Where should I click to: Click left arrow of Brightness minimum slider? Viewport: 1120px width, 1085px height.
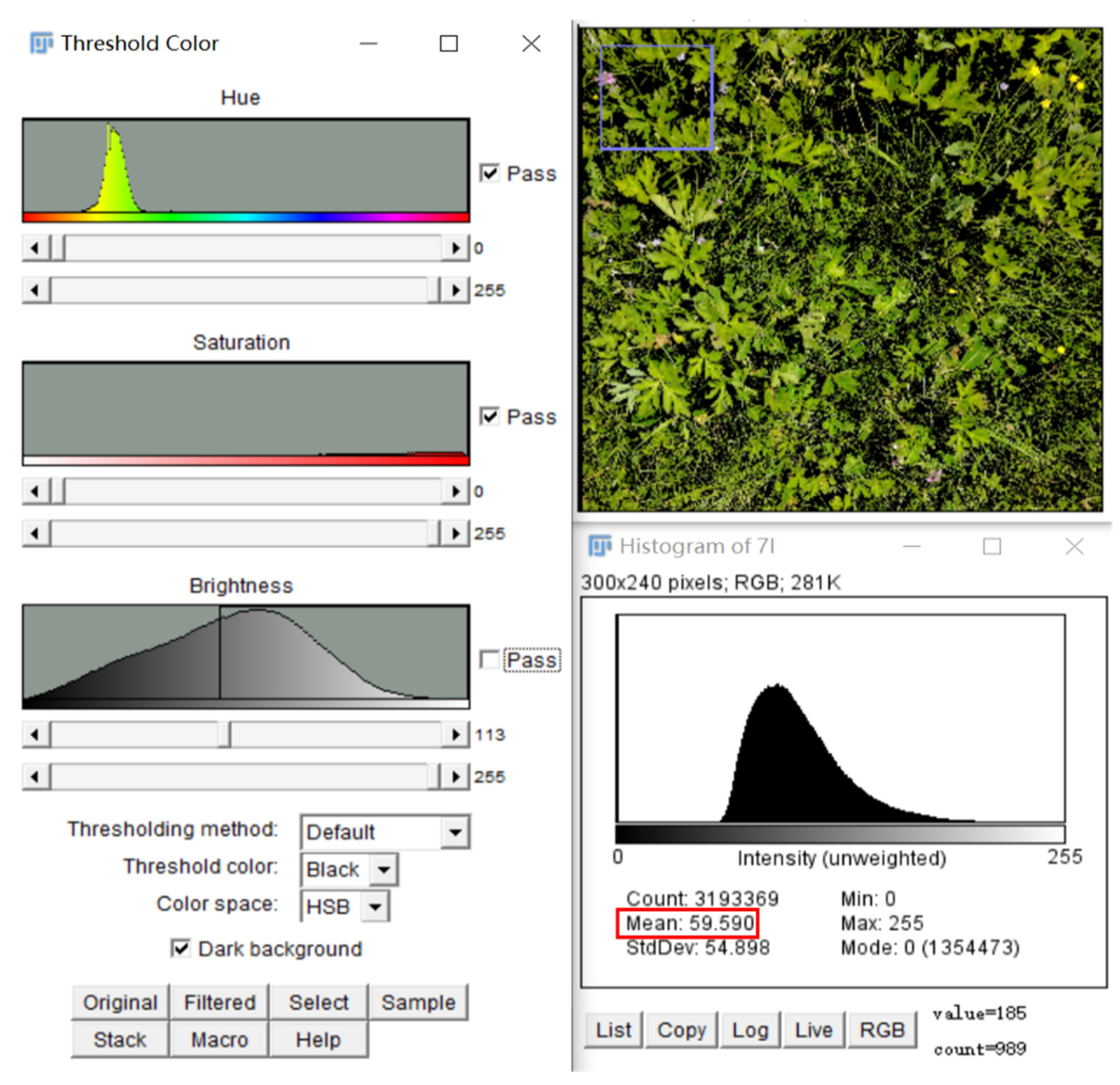(x=35, y=735)
